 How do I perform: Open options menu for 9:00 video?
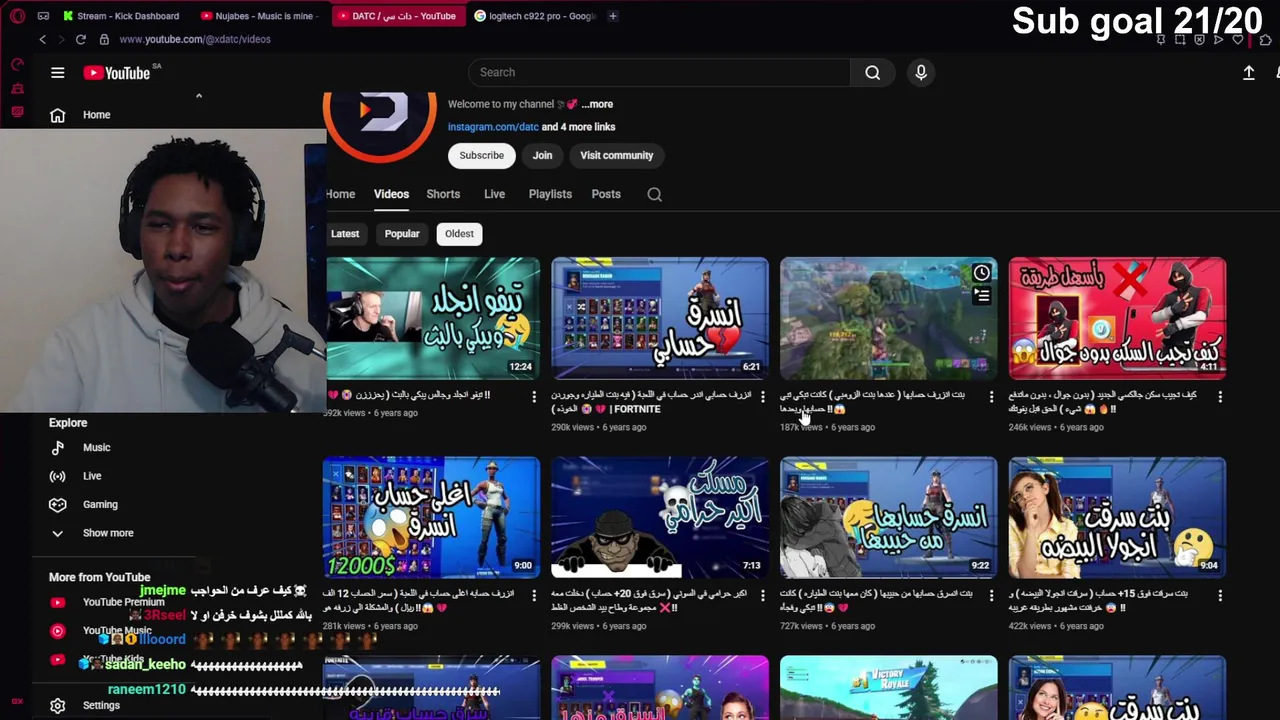(x=534, y=595)
